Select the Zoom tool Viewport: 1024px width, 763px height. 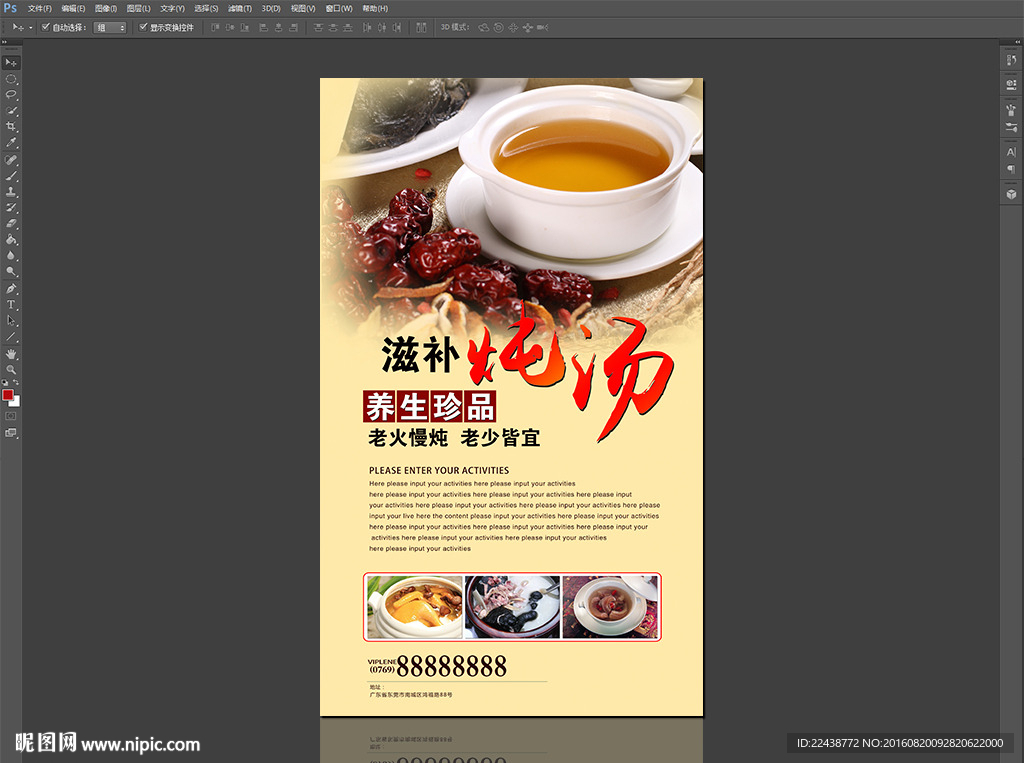pos(11,370)
